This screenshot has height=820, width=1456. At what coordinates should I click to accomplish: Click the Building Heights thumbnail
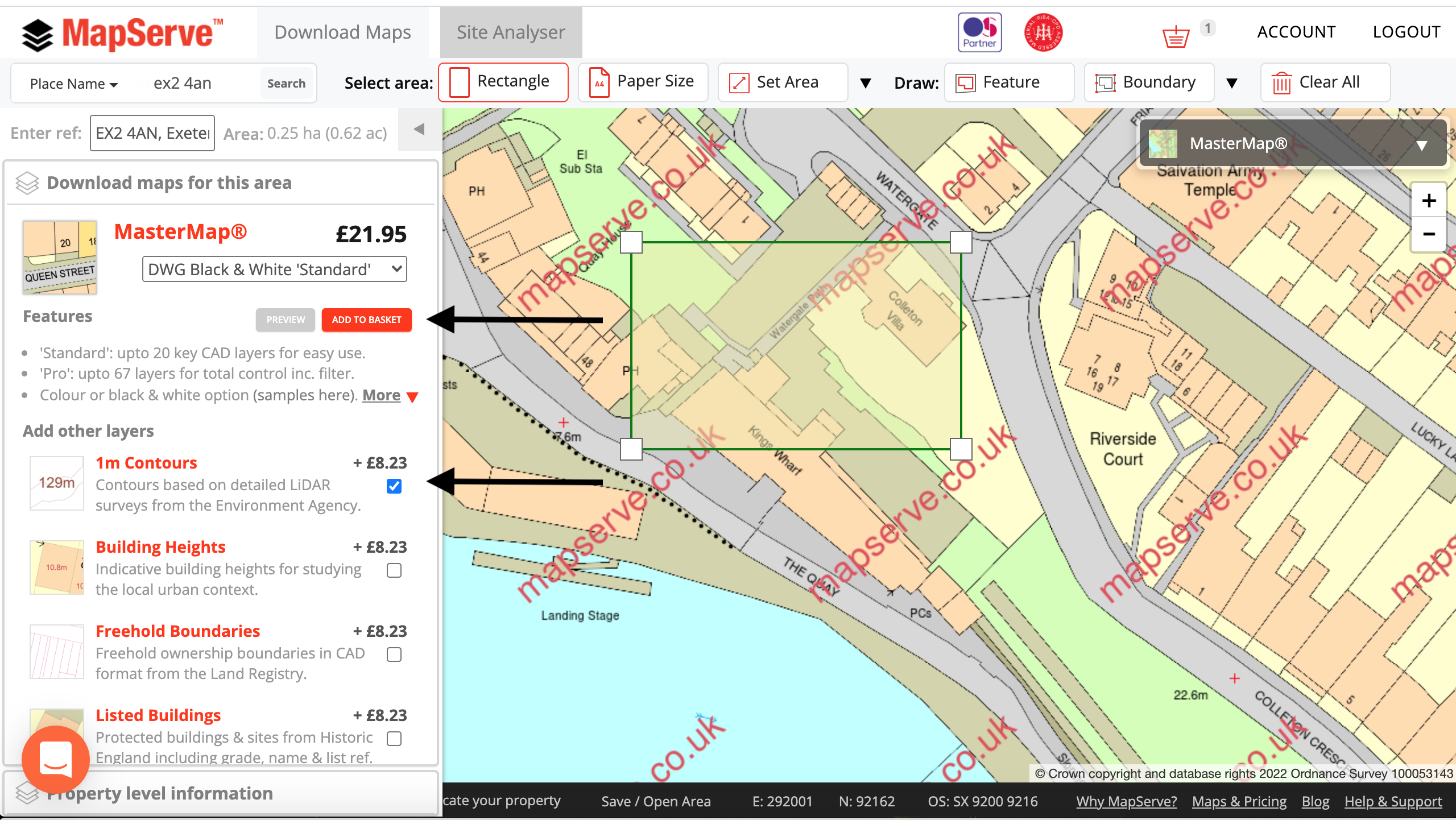click(57, 568)
